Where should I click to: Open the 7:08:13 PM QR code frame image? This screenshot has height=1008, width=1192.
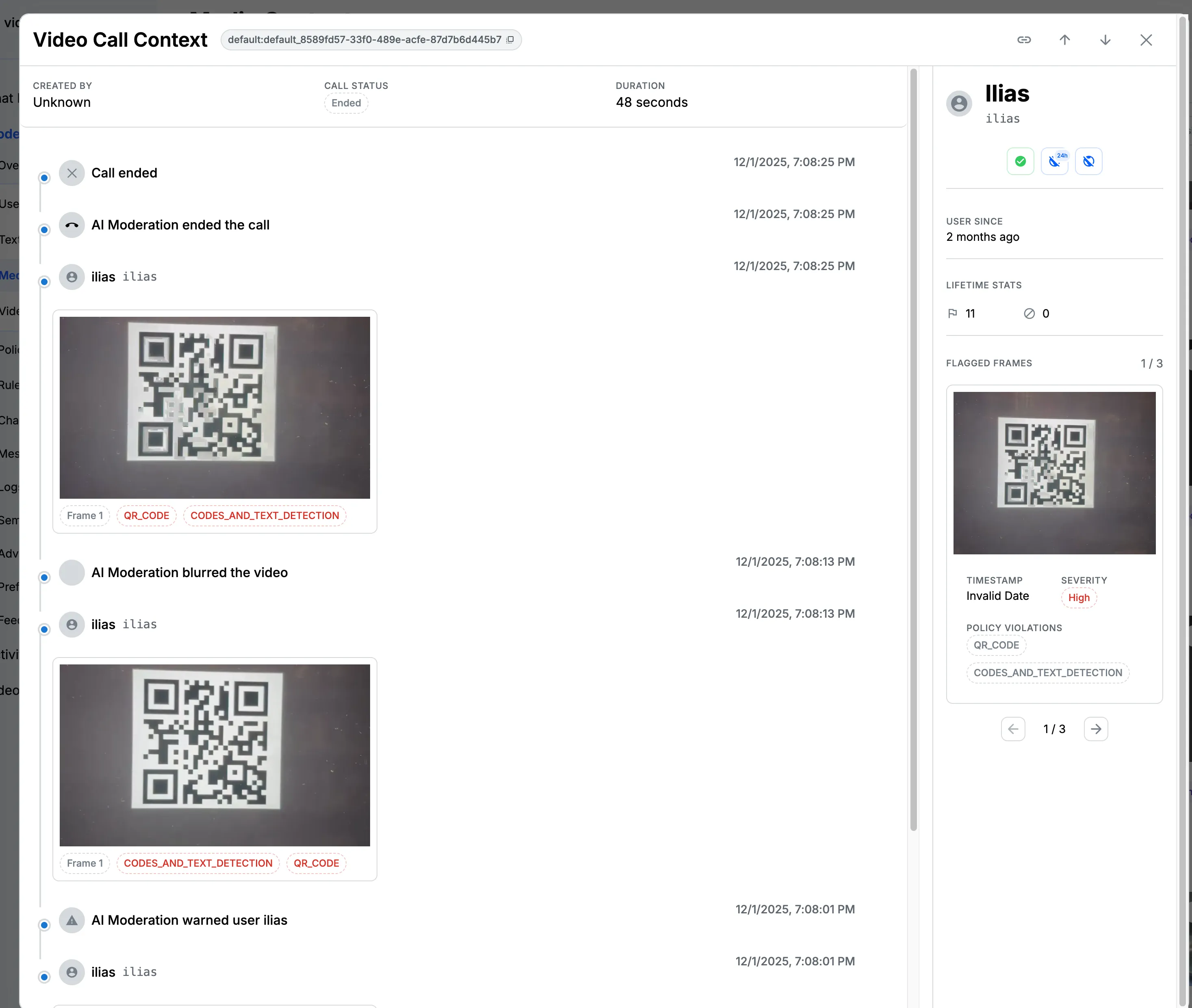point(215,755)
